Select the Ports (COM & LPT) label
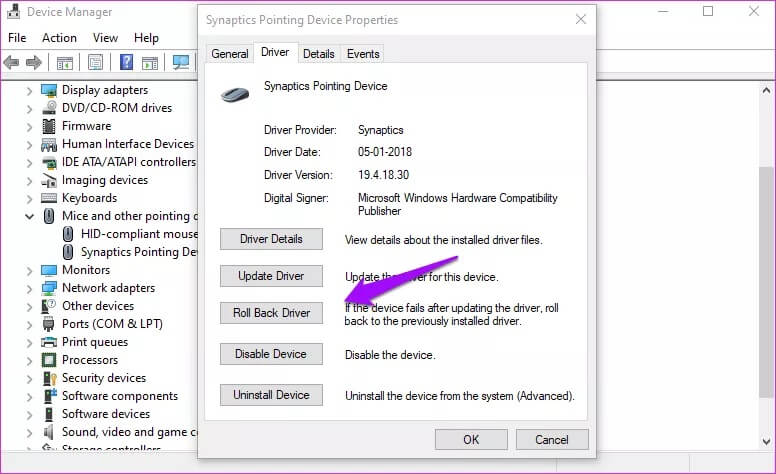776x474 pixels. coord(112,324)
